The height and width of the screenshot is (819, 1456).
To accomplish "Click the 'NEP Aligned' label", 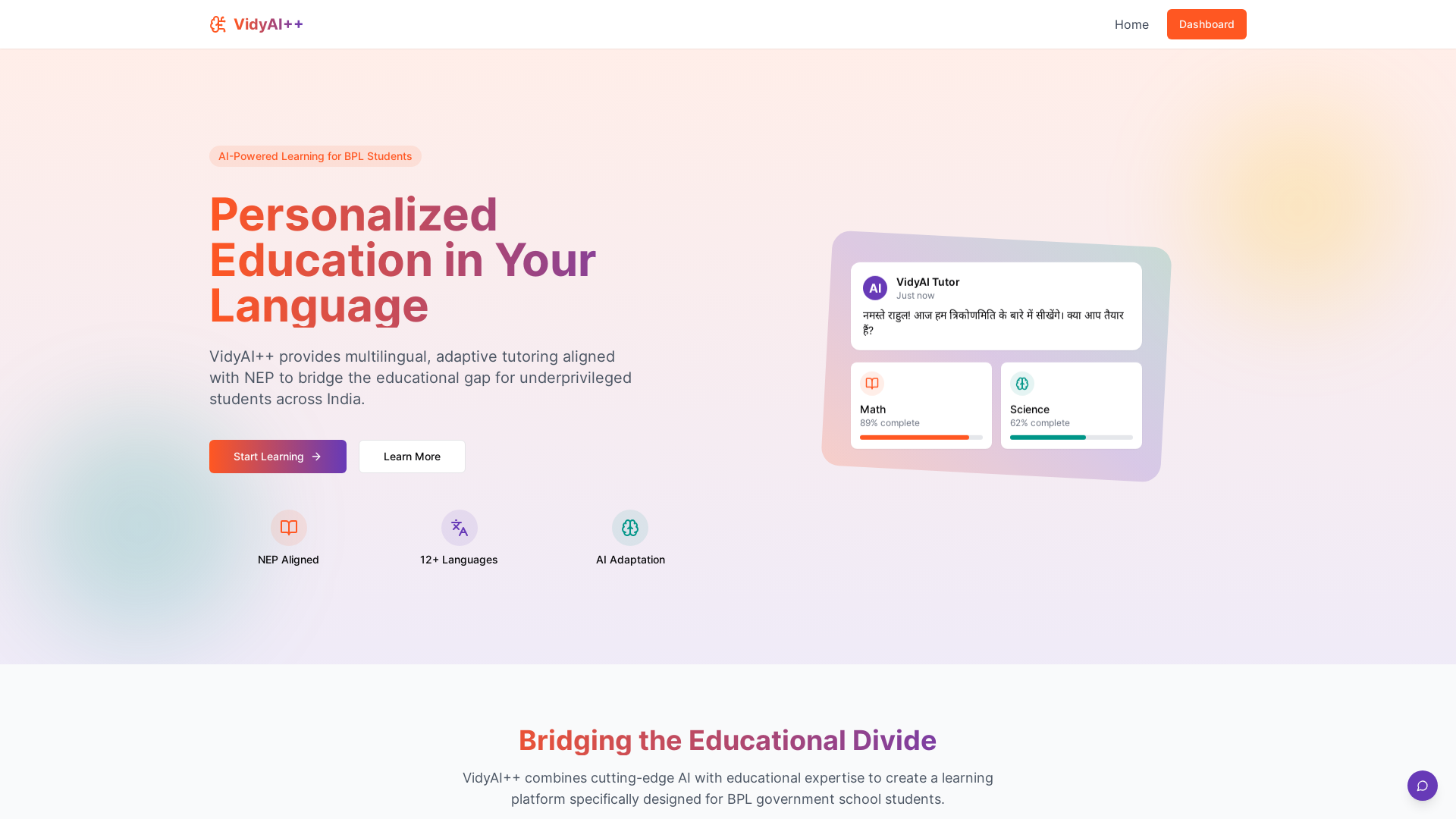I will [x=288, y=560].
